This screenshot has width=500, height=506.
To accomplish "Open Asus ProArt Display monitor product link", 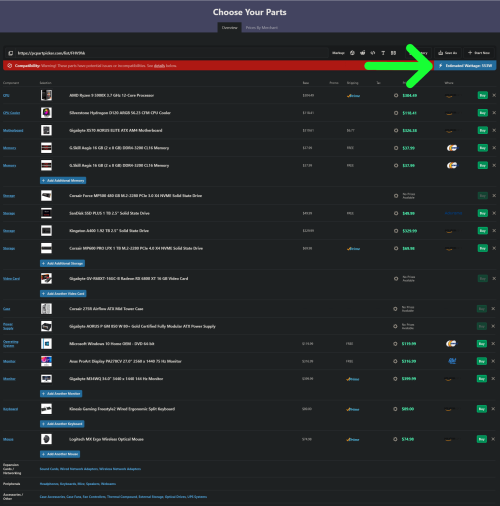I will pyautogui.click(x=125, y=361).
